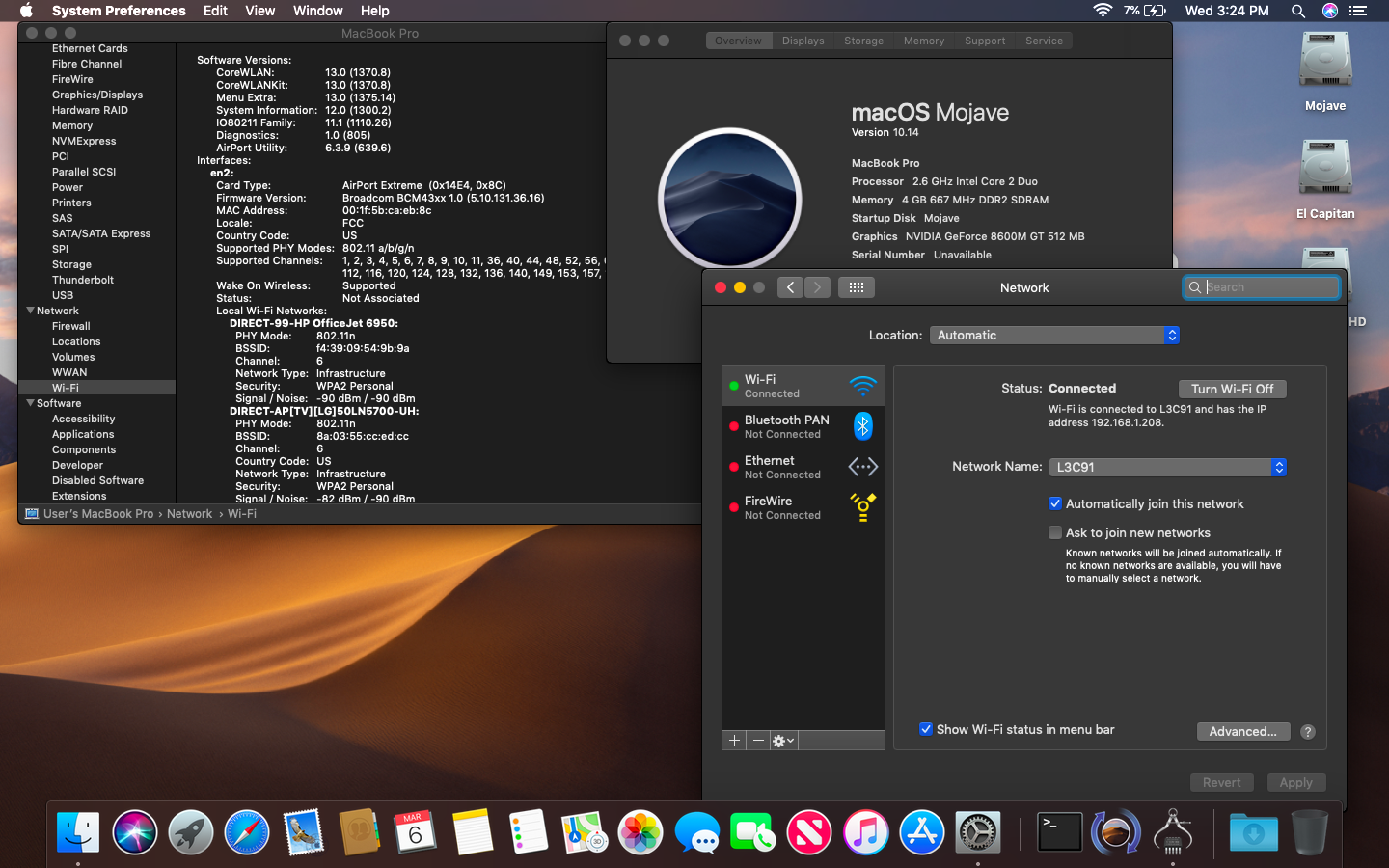Switch to Displays tab in About This Mac
The image size is (1389, 868).
[803, 41]
